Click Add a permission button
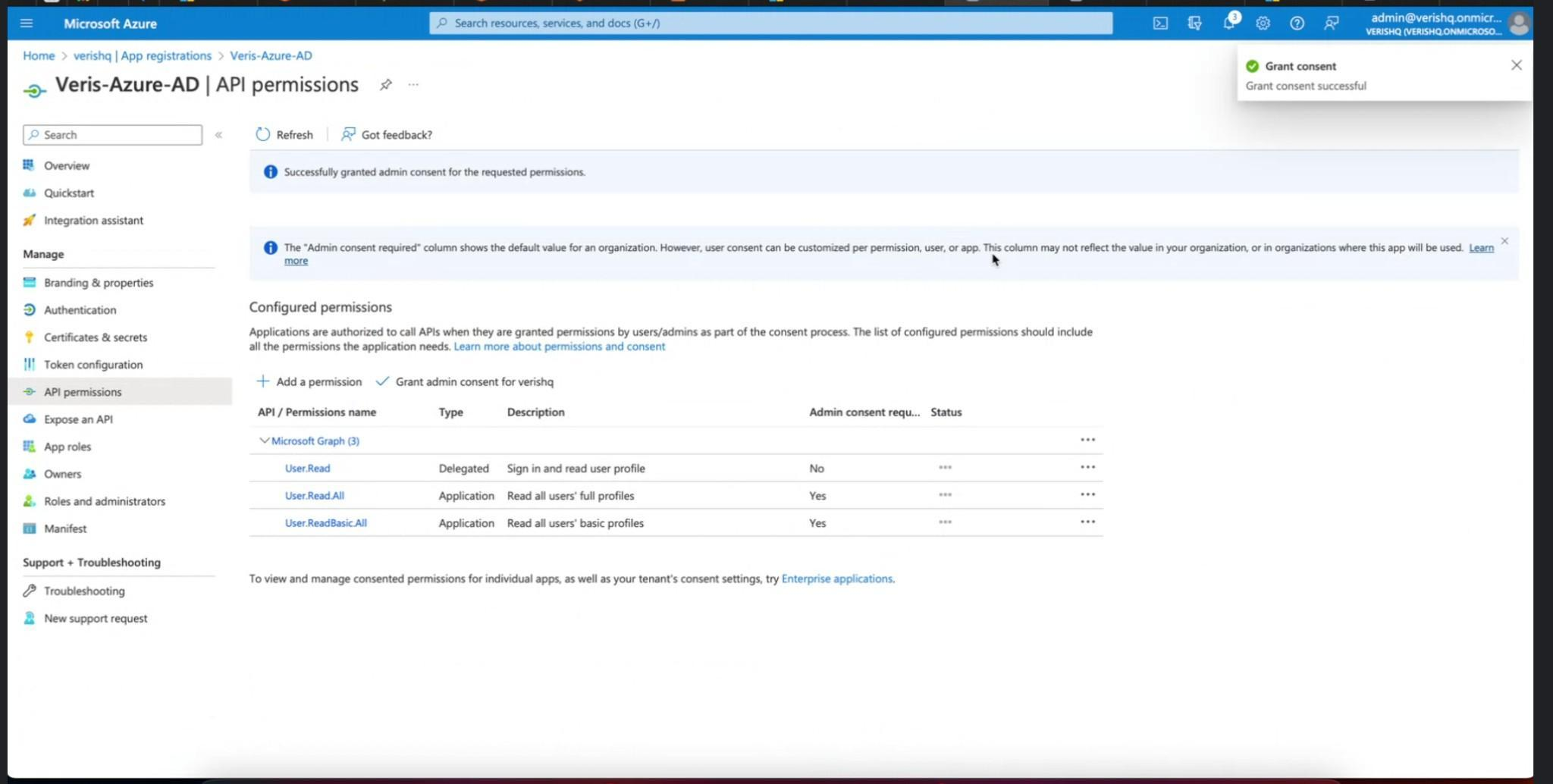 coord(309,382)
